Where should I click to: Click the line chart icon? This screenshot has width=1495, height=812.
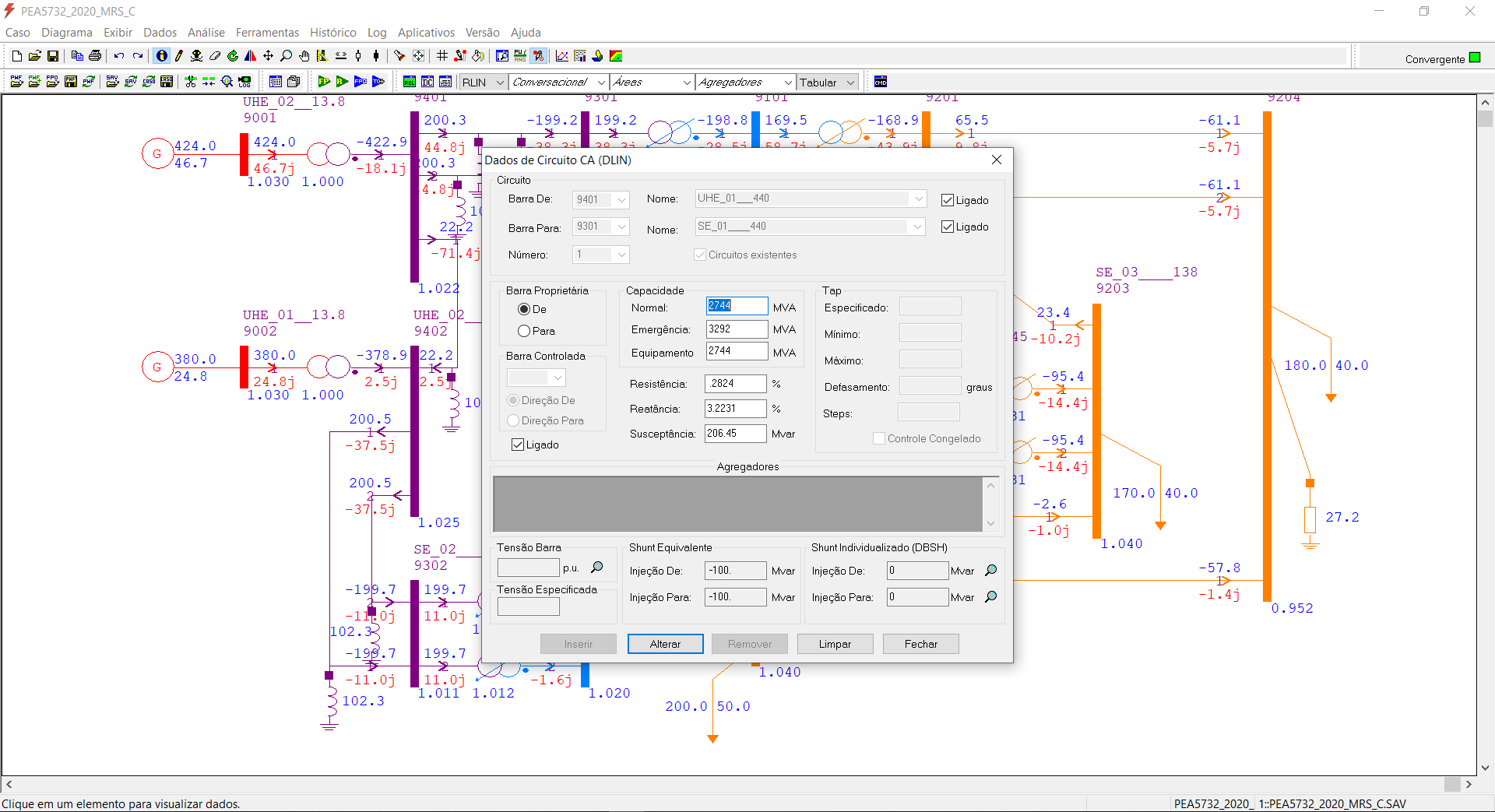(x=562, y=56)
